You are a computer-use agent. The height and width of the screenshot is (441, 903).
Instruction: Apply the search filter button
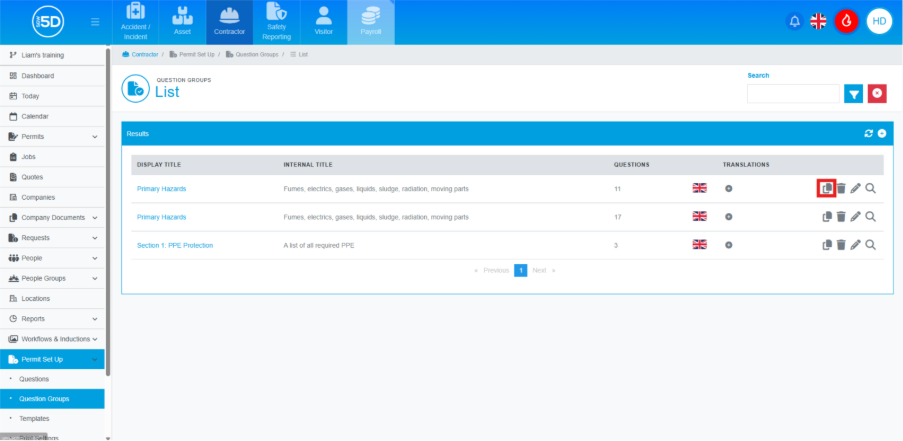point(853,93)
